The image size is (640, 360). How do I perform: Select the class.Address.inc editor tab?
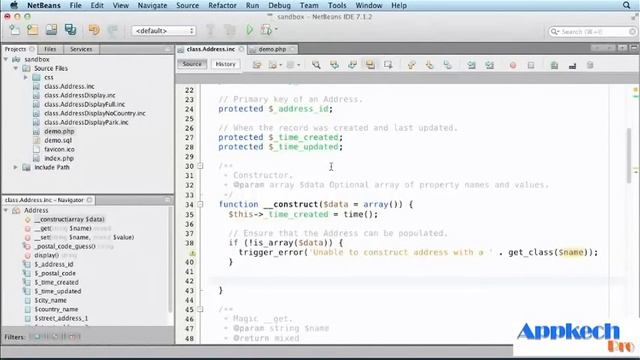(x=211, y=49)
